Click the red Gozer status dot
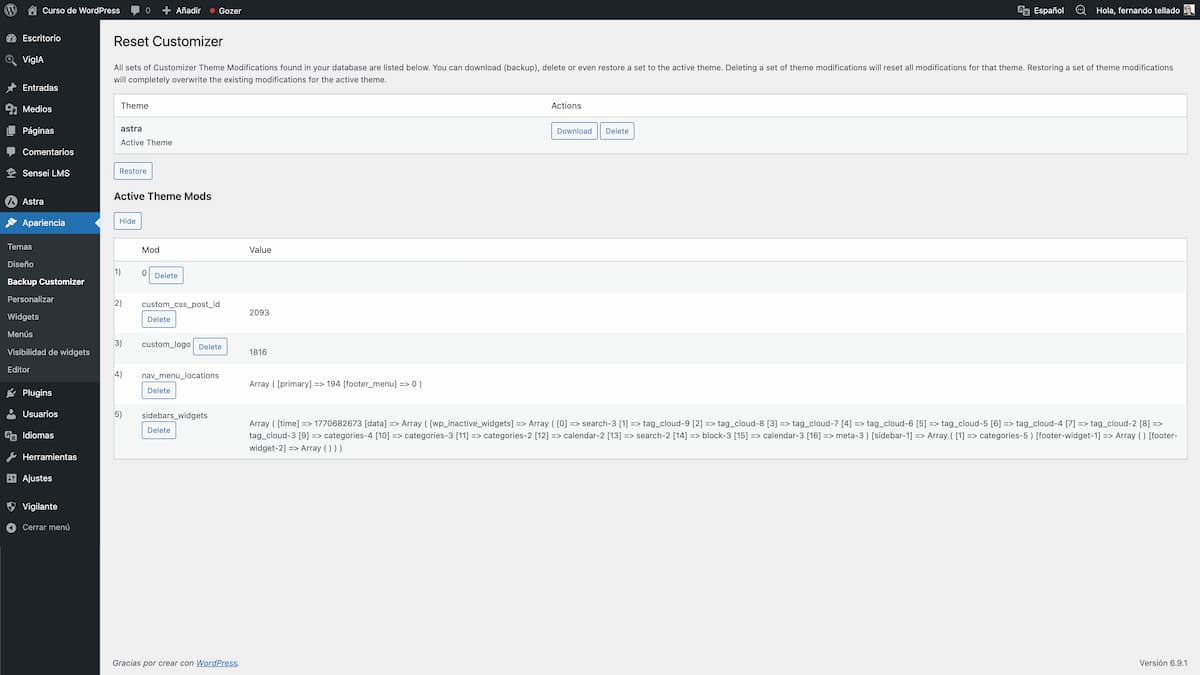Screen dimensions: 1200x675 [212, 11]
